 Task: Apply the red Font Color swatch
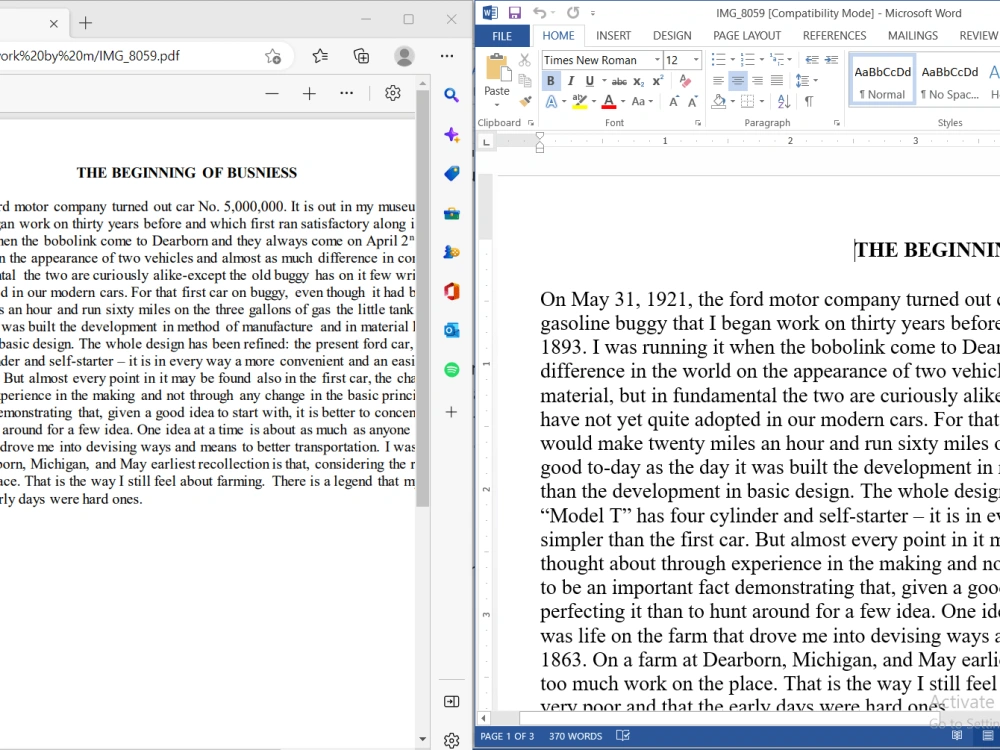pos(608,101)
